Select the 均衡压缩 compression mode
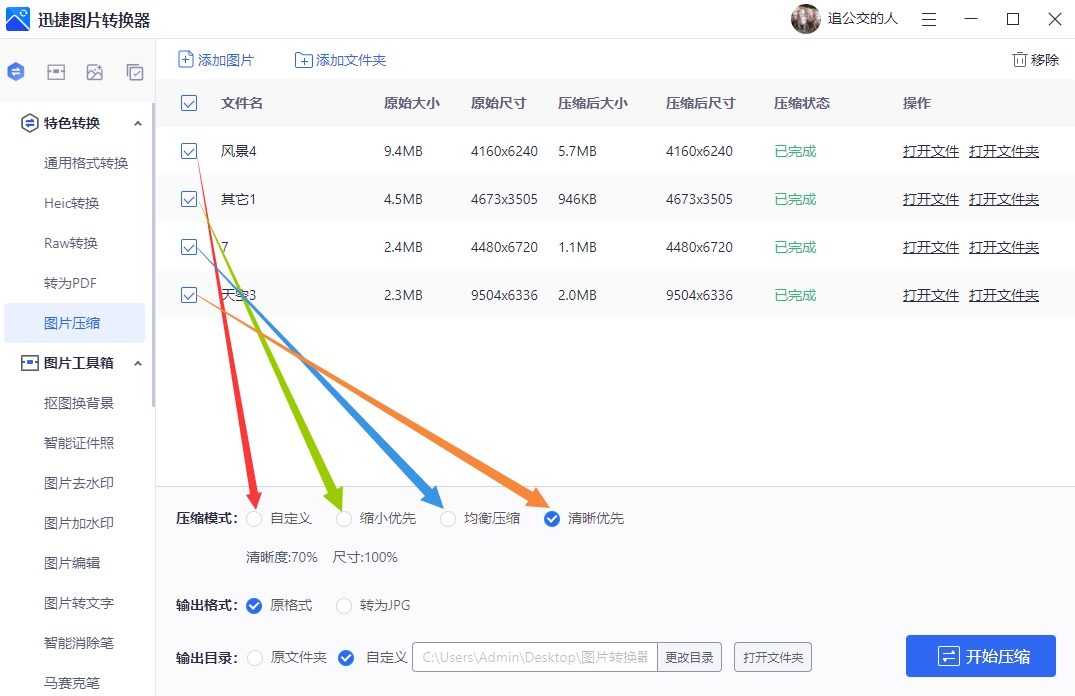The image size is (1075, 696). tap(448, 519)
